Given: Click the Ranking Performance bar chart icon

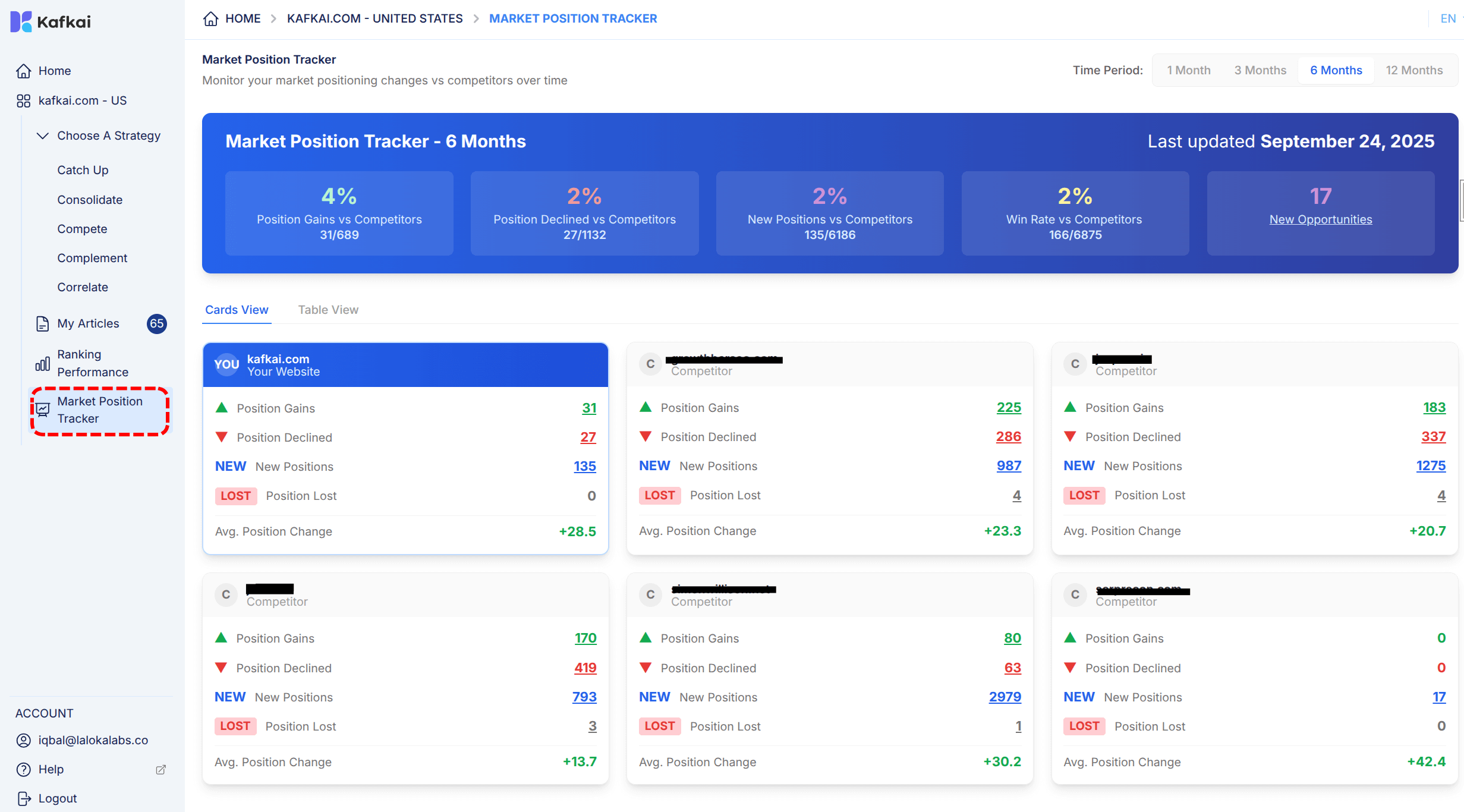Looking at the screenshot, I should [x=42, y=363].
